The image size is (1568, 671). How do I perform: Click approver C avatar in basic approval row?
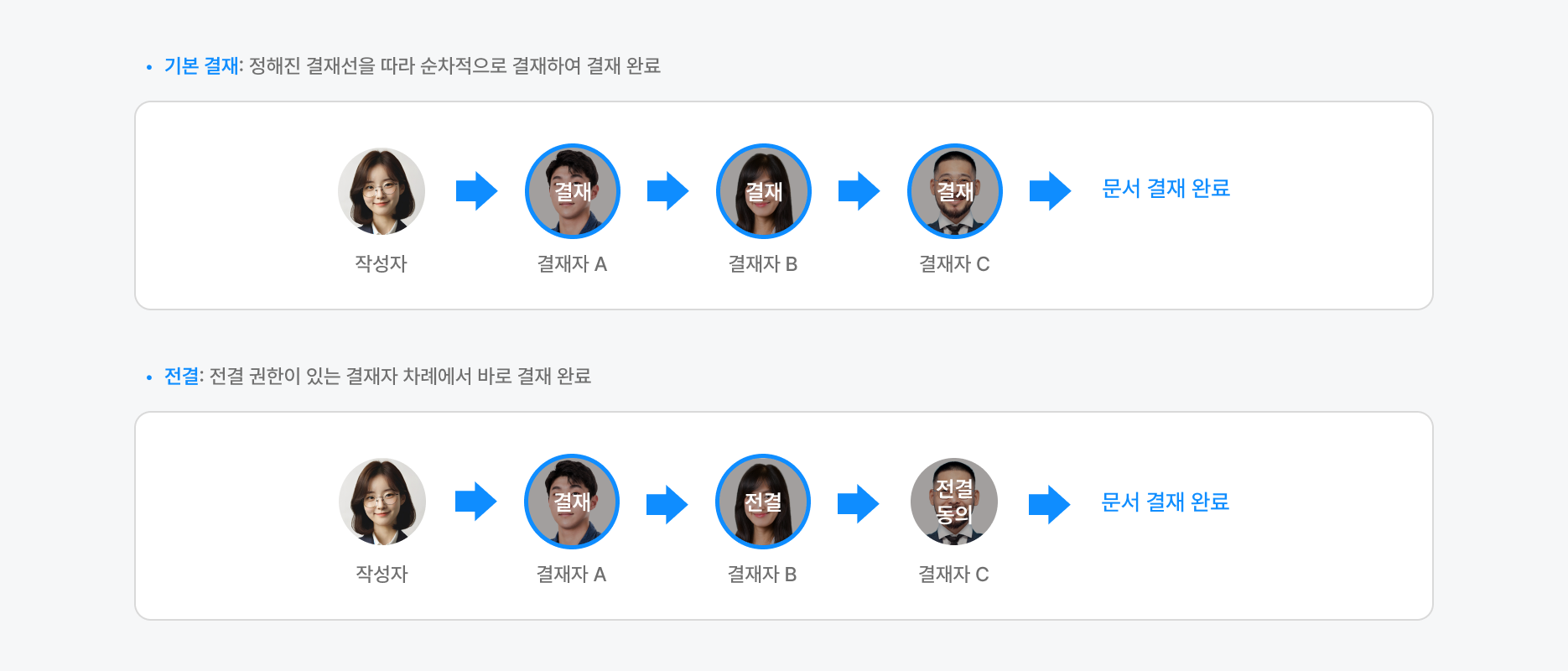click(x=955, y=191)
